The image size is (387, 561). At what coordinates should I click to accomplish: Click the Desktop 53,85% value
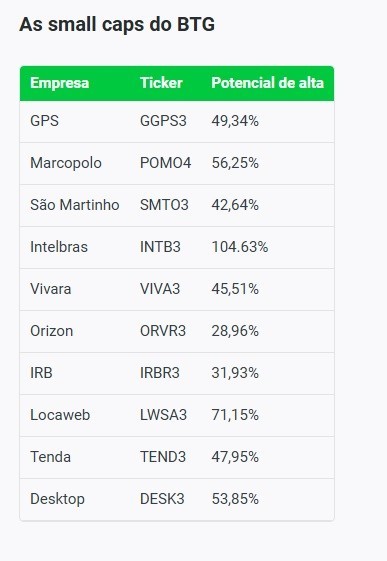pyautogui.click(x=235, y=499)
